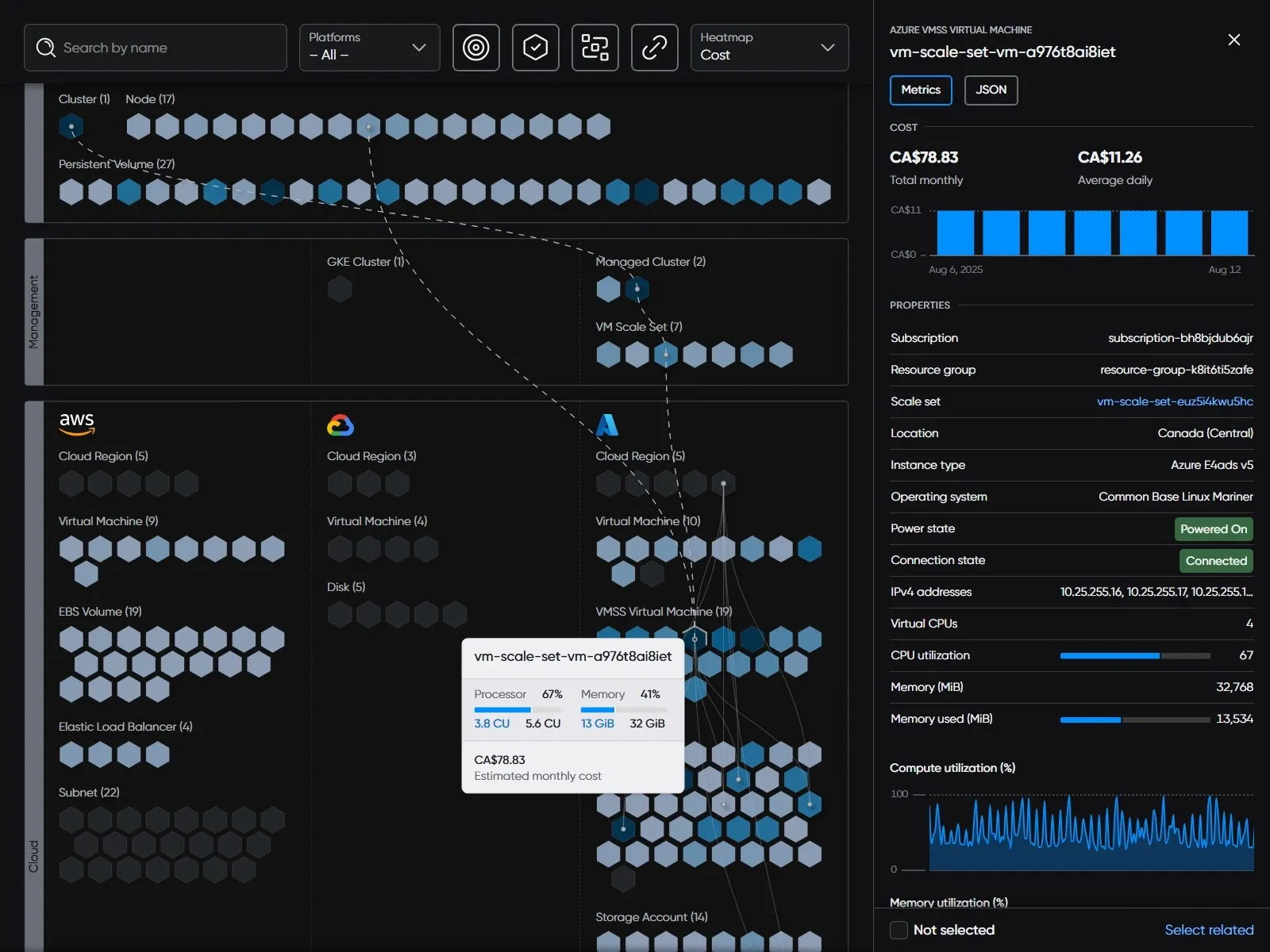
Task: Select first GCP Virtual Machine hexagon
Action: (340, 548)
